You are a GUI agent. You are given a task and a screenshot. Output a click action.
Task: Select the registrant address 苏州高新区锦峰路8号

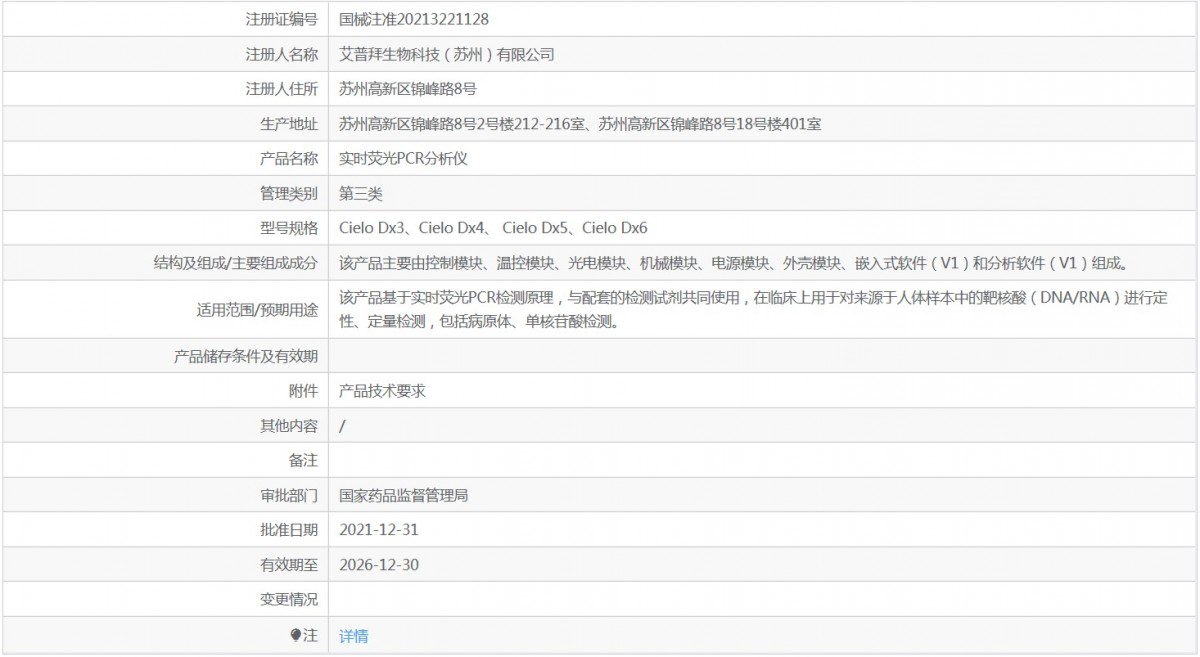point(408,89)
